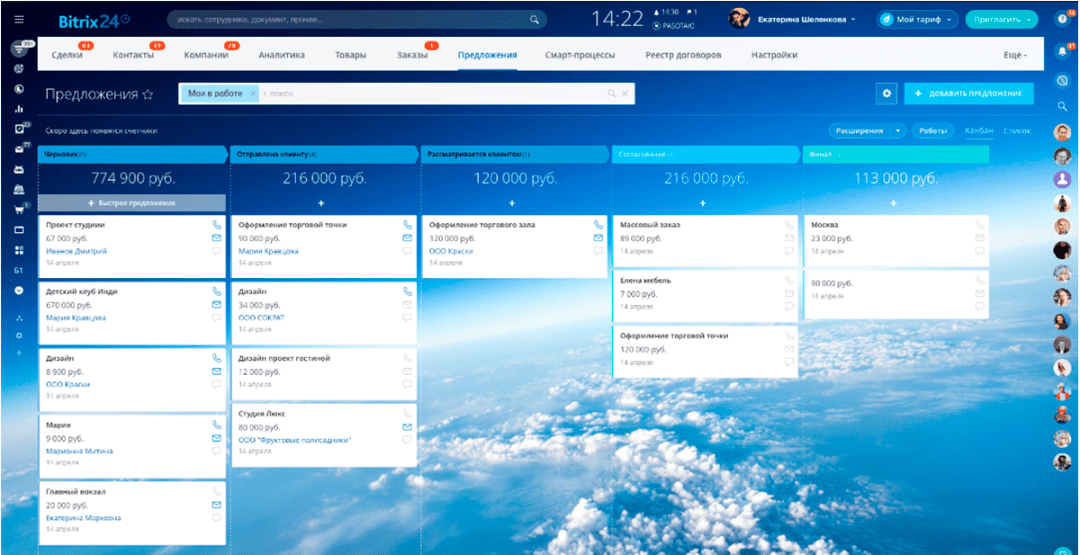Viewport: 1080px width, 555px height.
Task: Open the Екатерина Шеленкова user menu
Action: tap(806, 19)
